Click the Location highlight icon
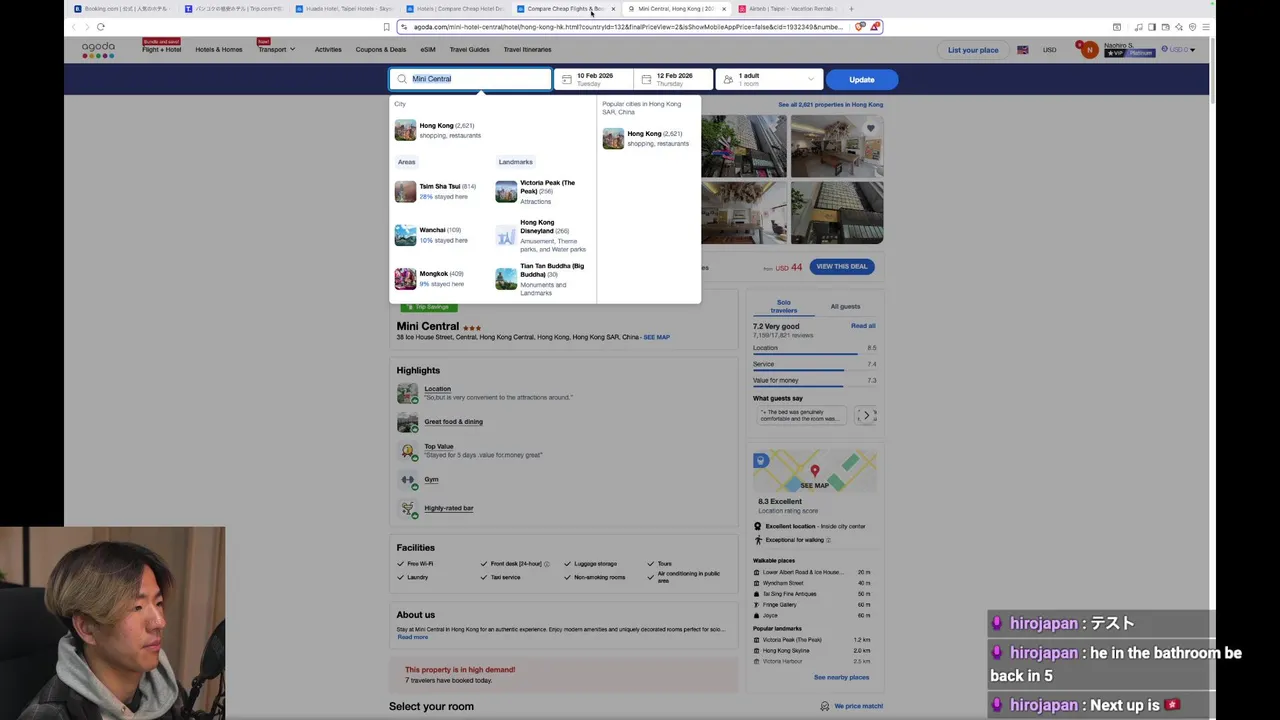The image size is (1280, 720). (x=407, y=393)
